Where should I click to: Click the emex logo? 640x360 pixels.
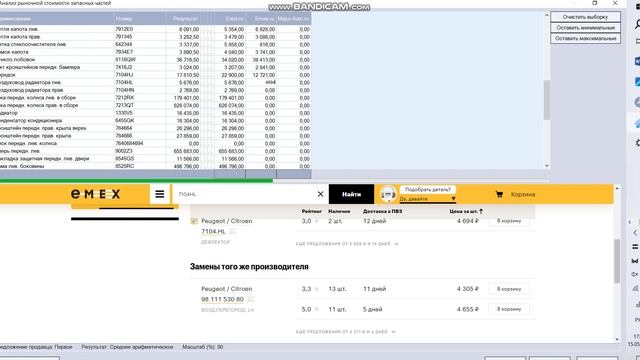point(96,194)
